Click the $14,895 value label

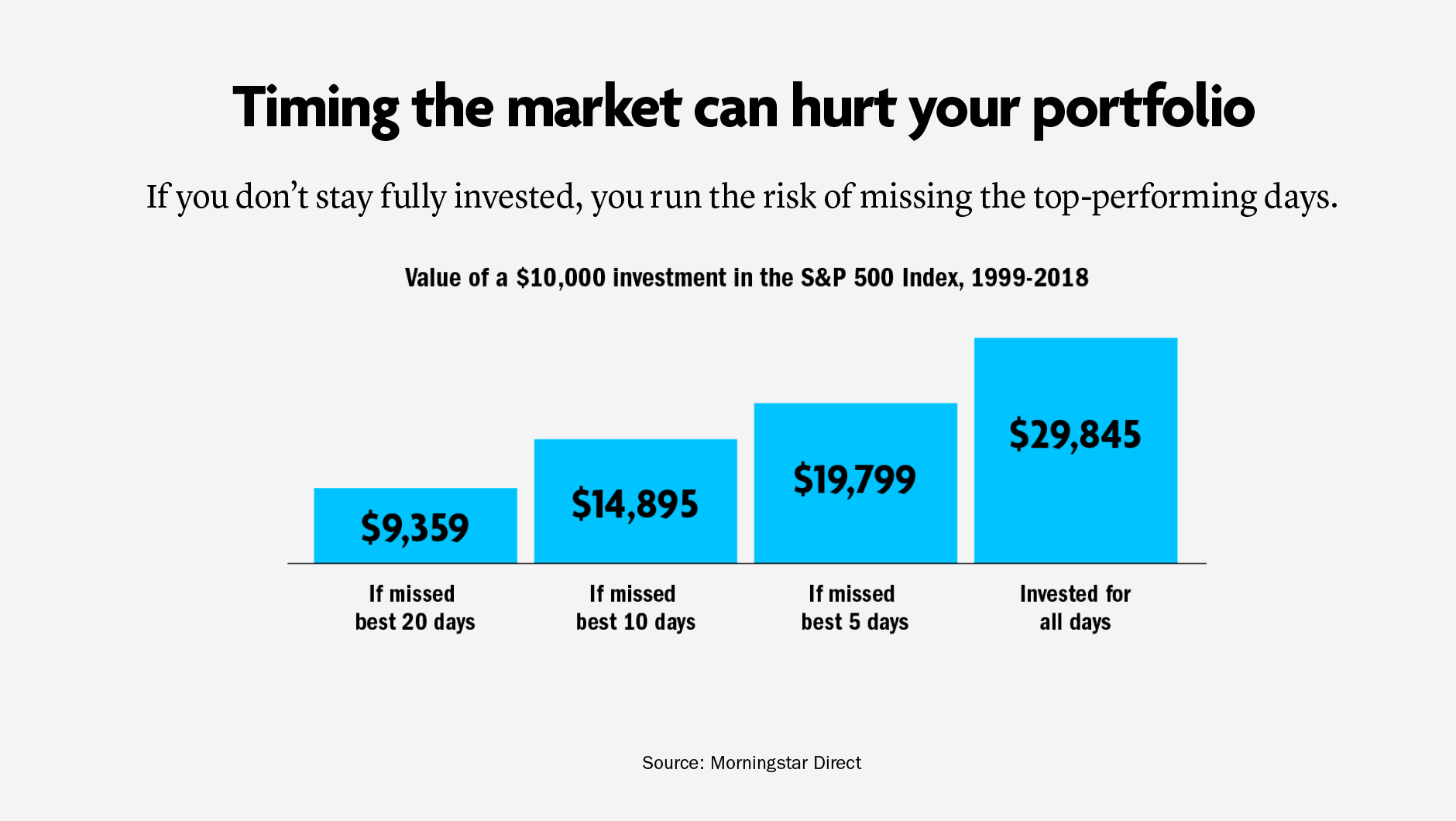[x=635, y=504]
